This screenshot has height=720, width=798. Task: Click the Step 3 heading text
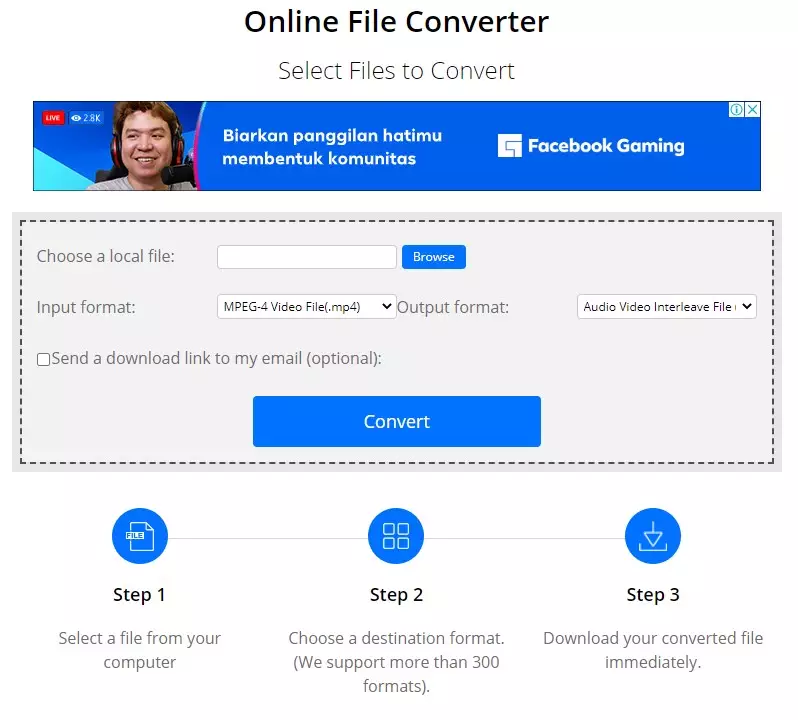tap(652, 595)
